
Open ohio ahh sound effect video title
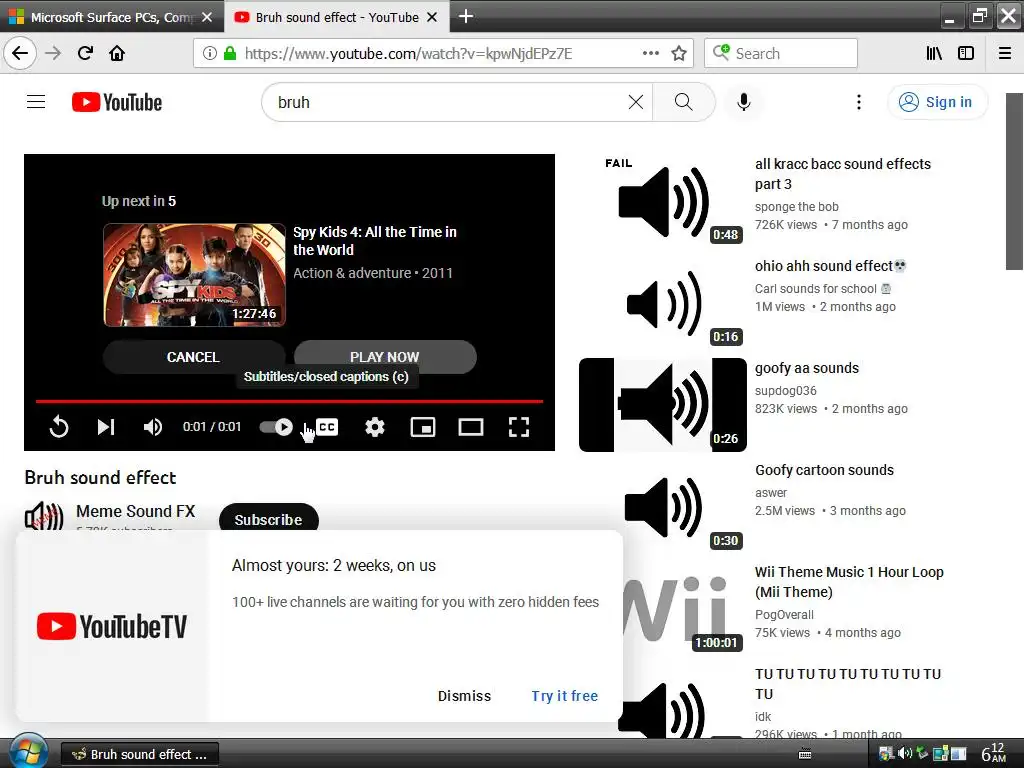click(831, 266)
